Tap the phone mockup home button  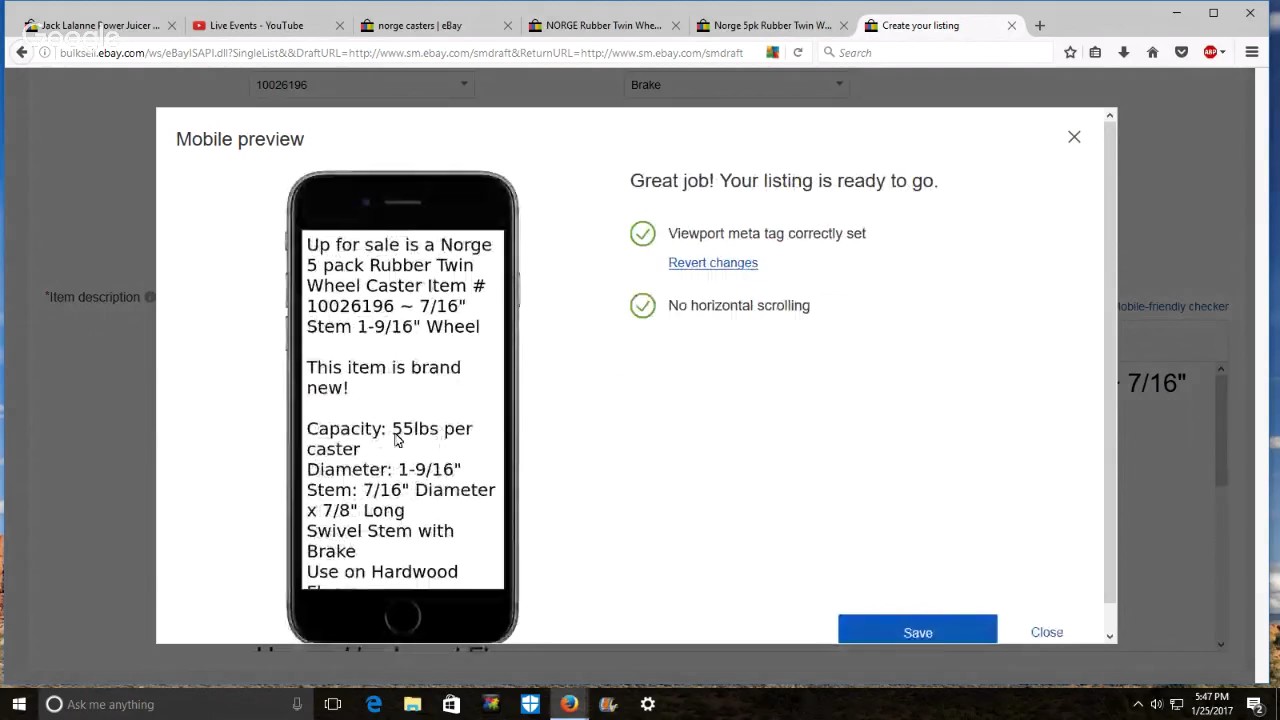(402, 617)
